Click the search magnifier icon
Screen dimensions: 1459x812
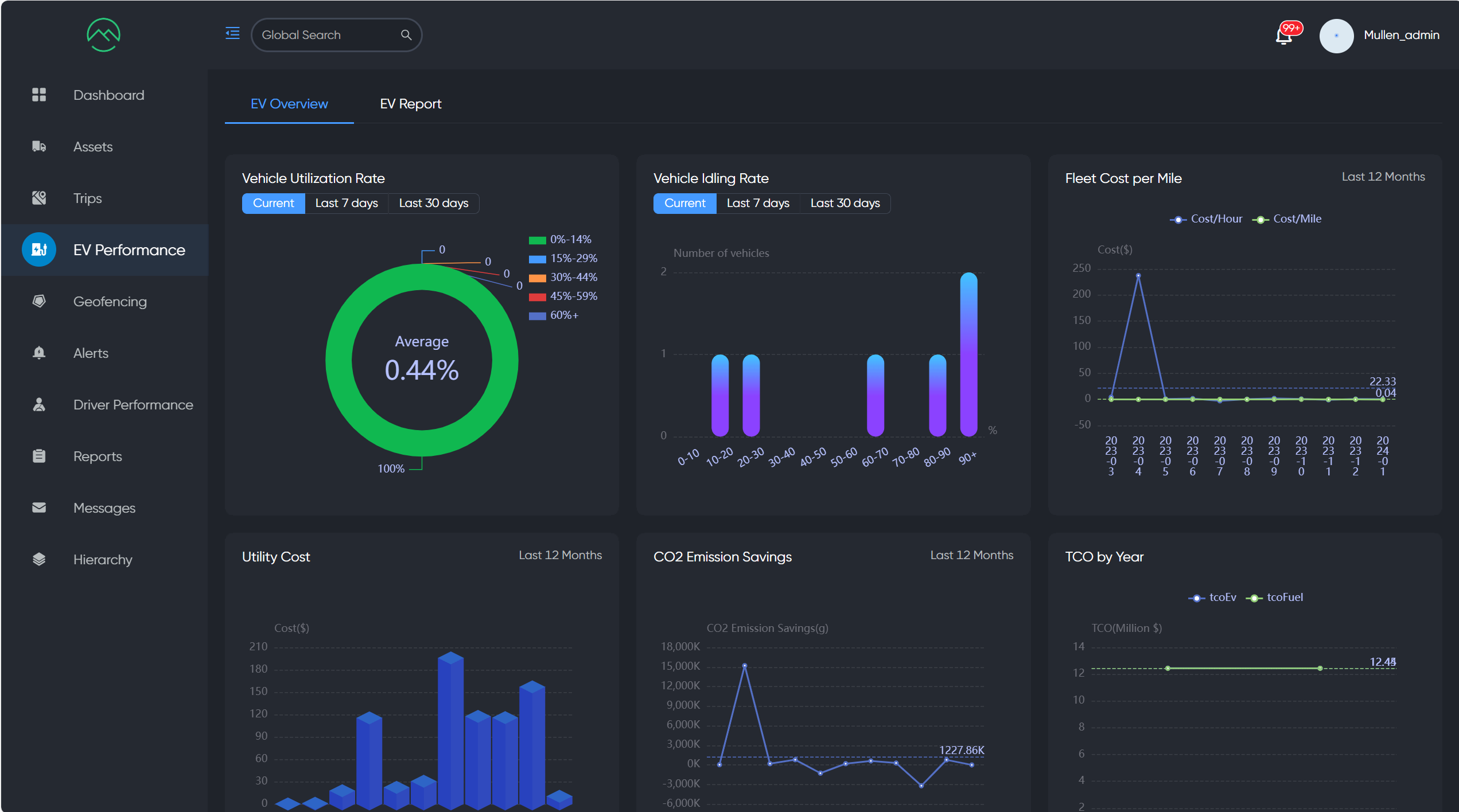pyautogui.click(x=406, y=35)
